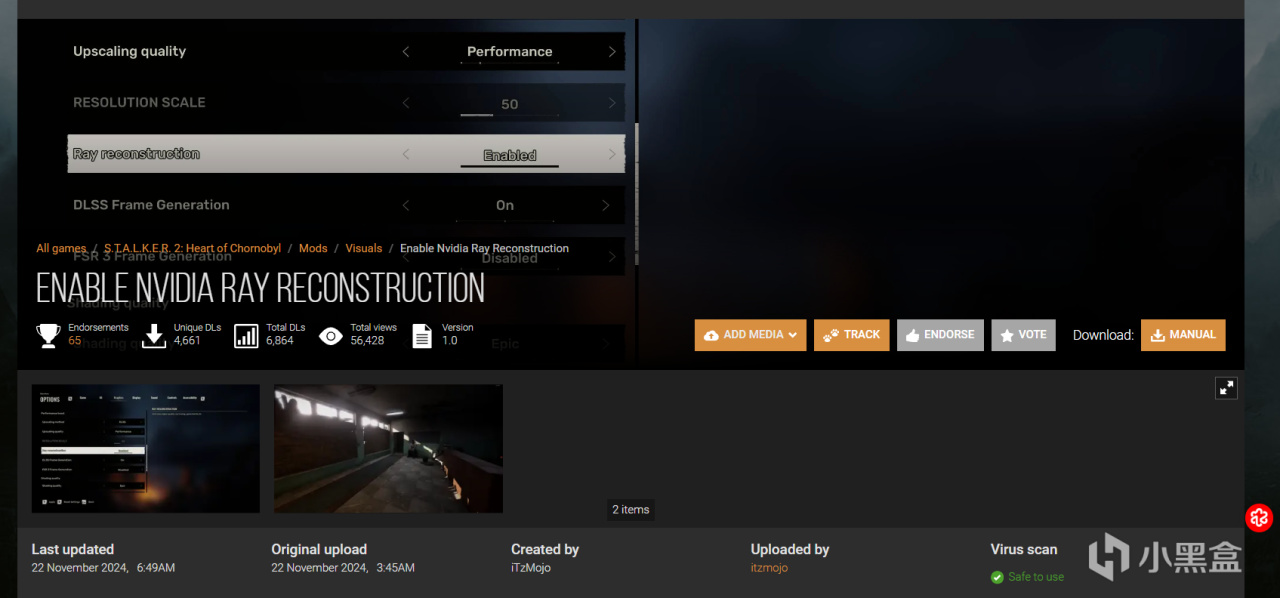
Task: Expand the gallery to fullscreen
Action: [1227, 388]
